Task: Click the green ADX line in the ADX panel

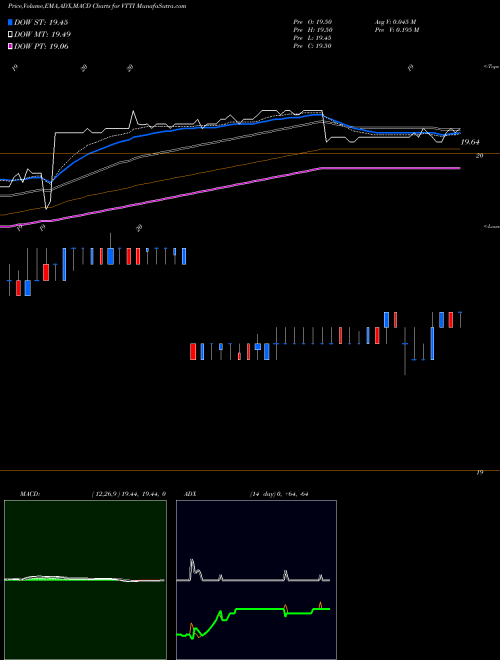Action: point(261,609)
